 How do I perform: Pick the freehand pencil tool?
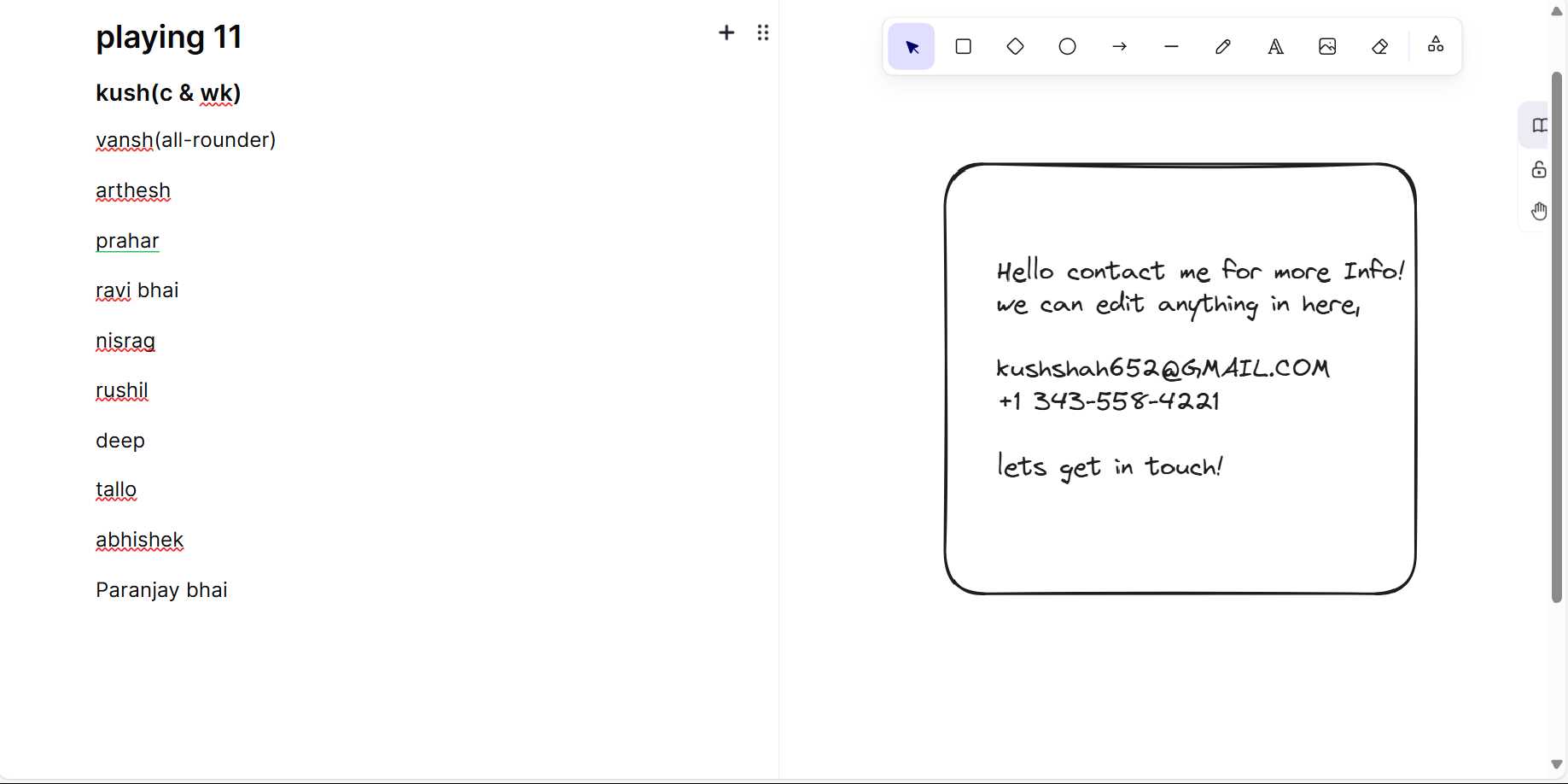coord(1222,46)
